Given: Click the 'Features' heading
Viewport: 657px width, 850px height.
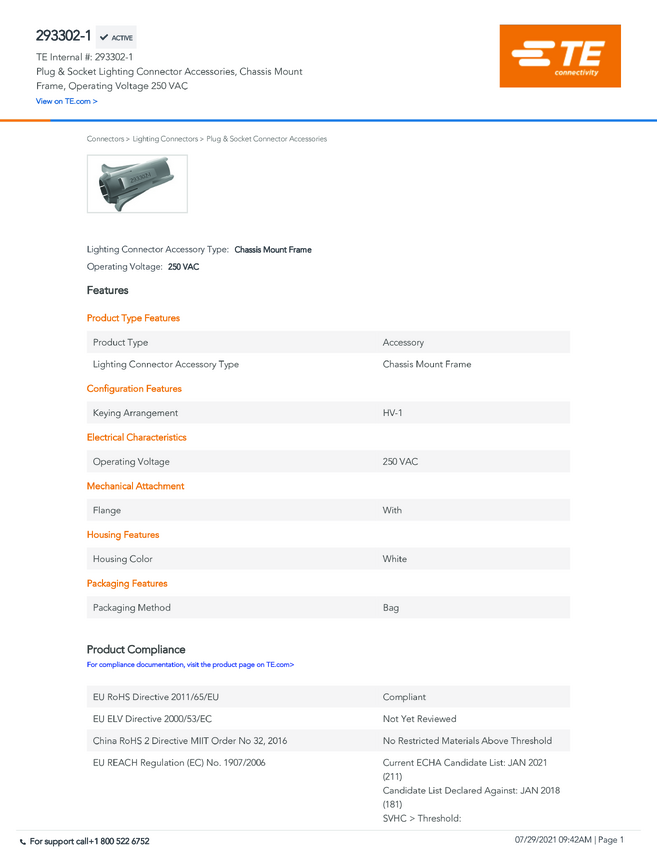Looking at the screenshot, I should [x=107, y=291].
